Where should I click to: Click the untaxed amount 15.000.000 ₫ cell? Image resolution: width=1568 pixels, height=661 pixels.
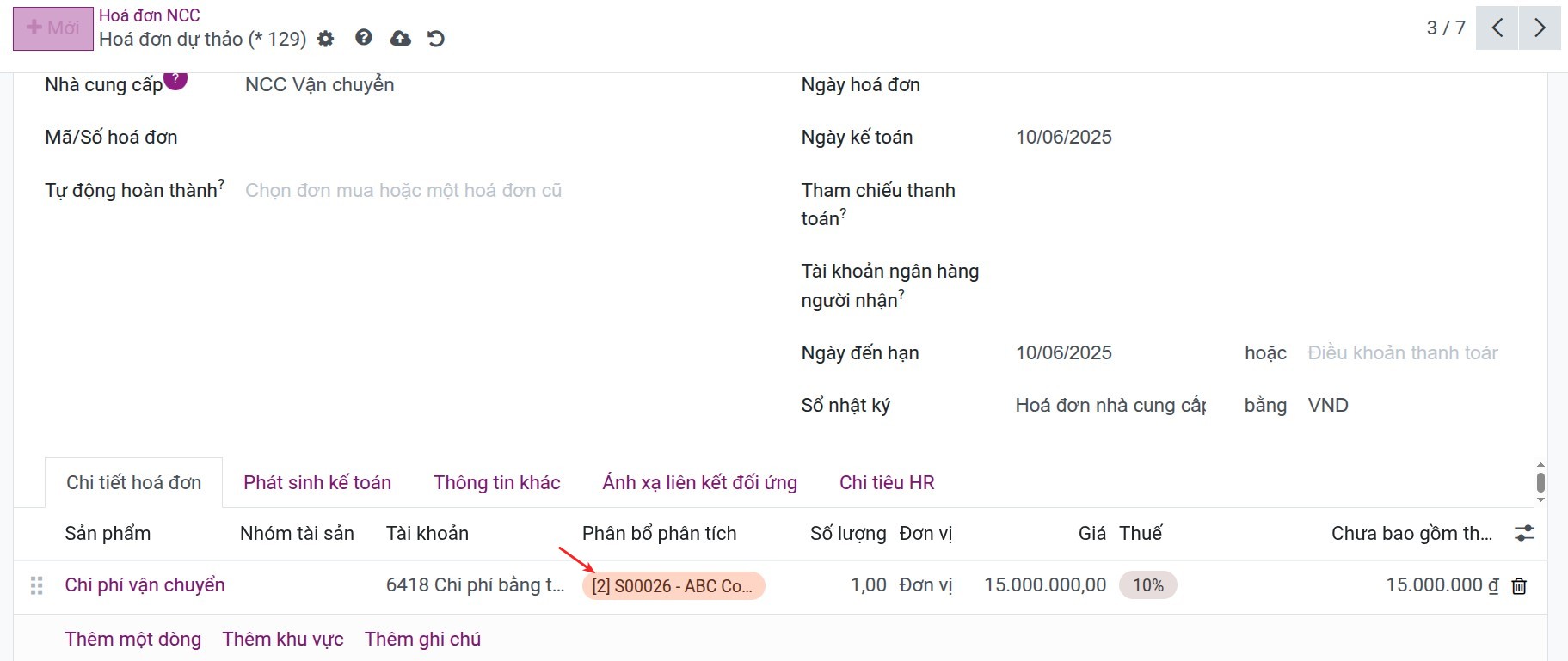point(1442,586)
